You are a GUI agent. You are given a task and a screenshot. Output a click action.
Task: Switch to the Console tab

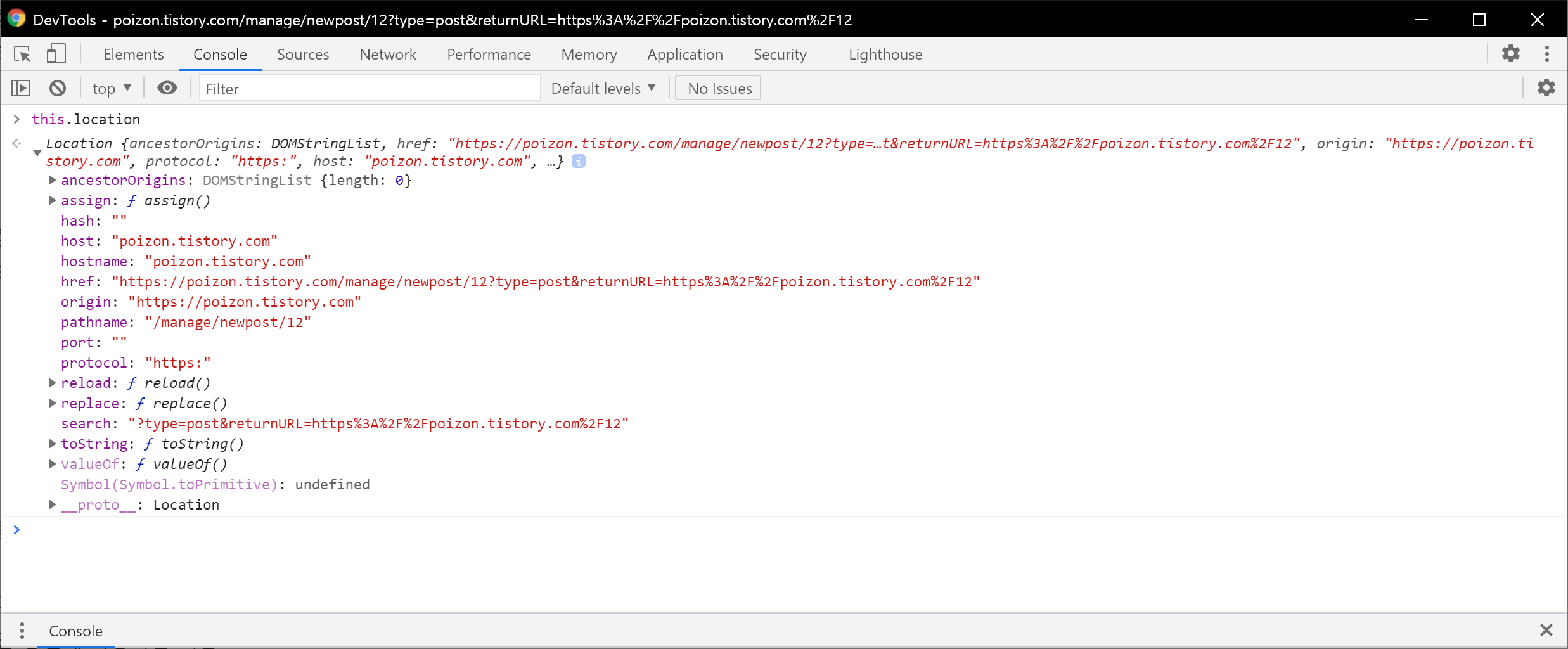tap(220, 55)
